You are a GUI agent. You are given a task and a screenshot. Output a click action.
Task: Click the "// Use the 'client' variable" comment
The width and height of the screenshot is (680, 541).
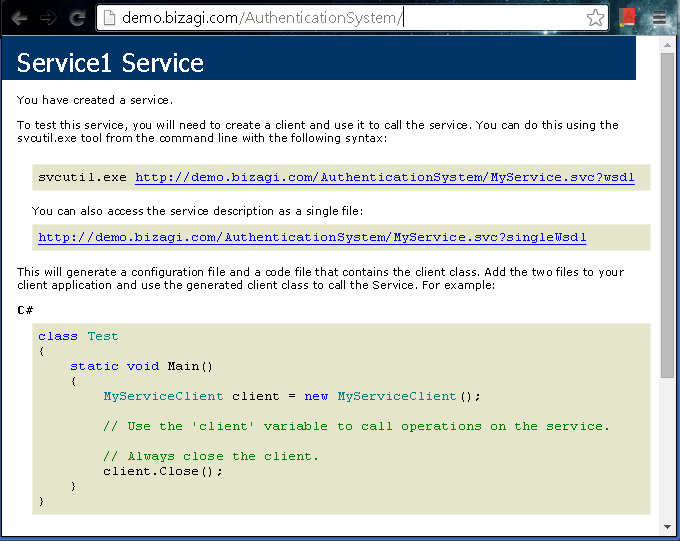(356, 426)
